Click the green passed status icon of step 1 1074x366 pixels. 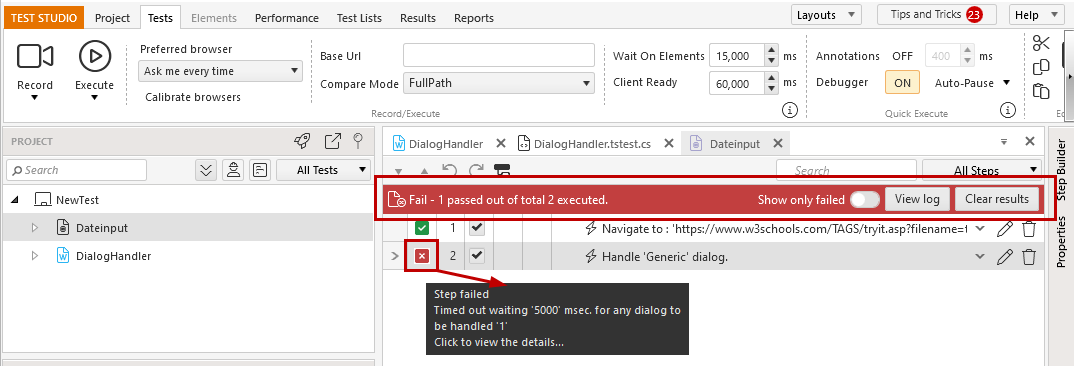423,228
